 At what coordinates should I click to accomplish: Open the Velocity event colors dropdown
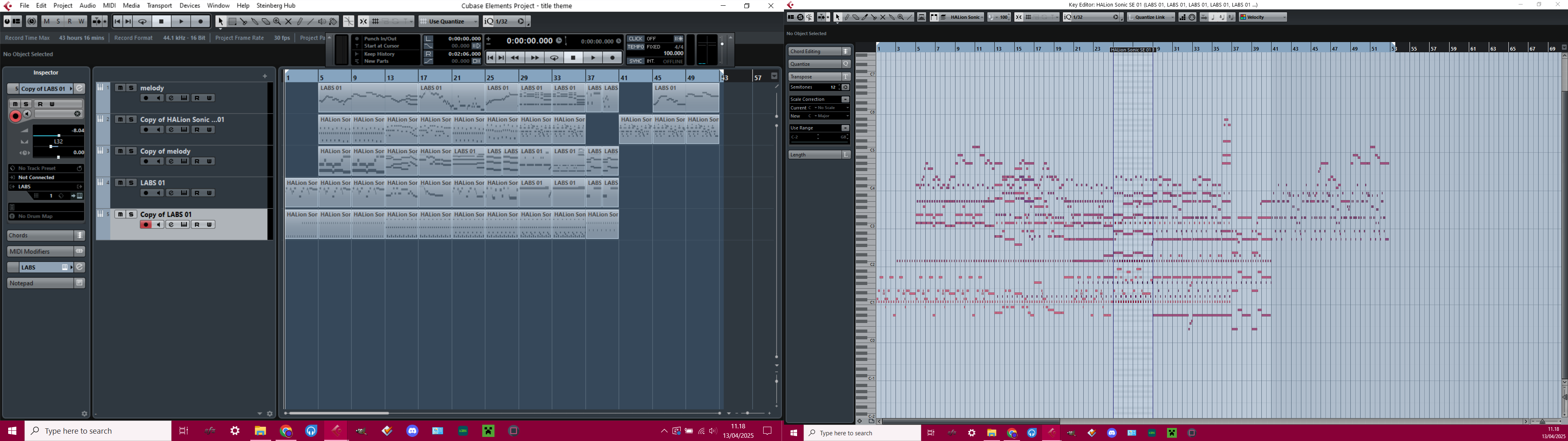[1263, 17]
